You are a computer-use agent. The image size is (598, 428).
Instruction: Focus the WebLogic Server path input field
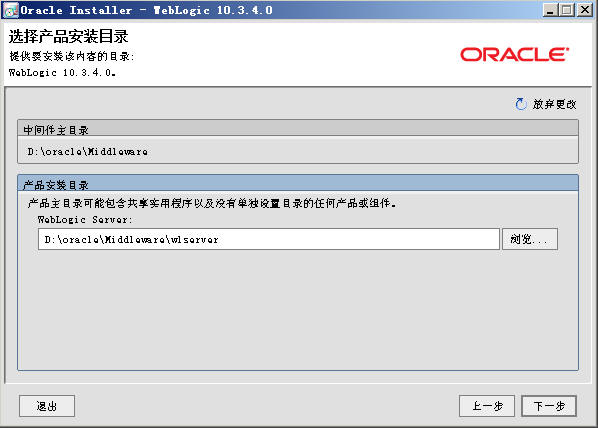(x=269, y=239)
